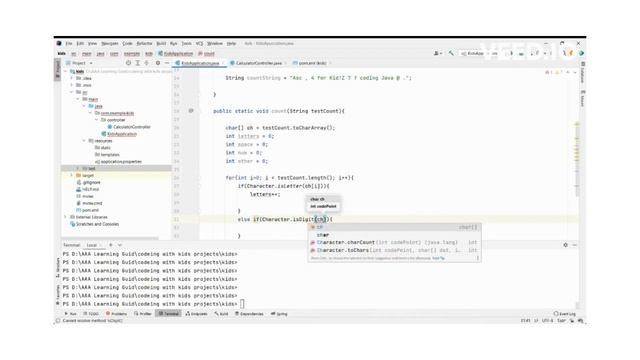The height and width of the screenshot is (360, 640).
Task: Open the Spring tool window
Action: pos(280,314)
